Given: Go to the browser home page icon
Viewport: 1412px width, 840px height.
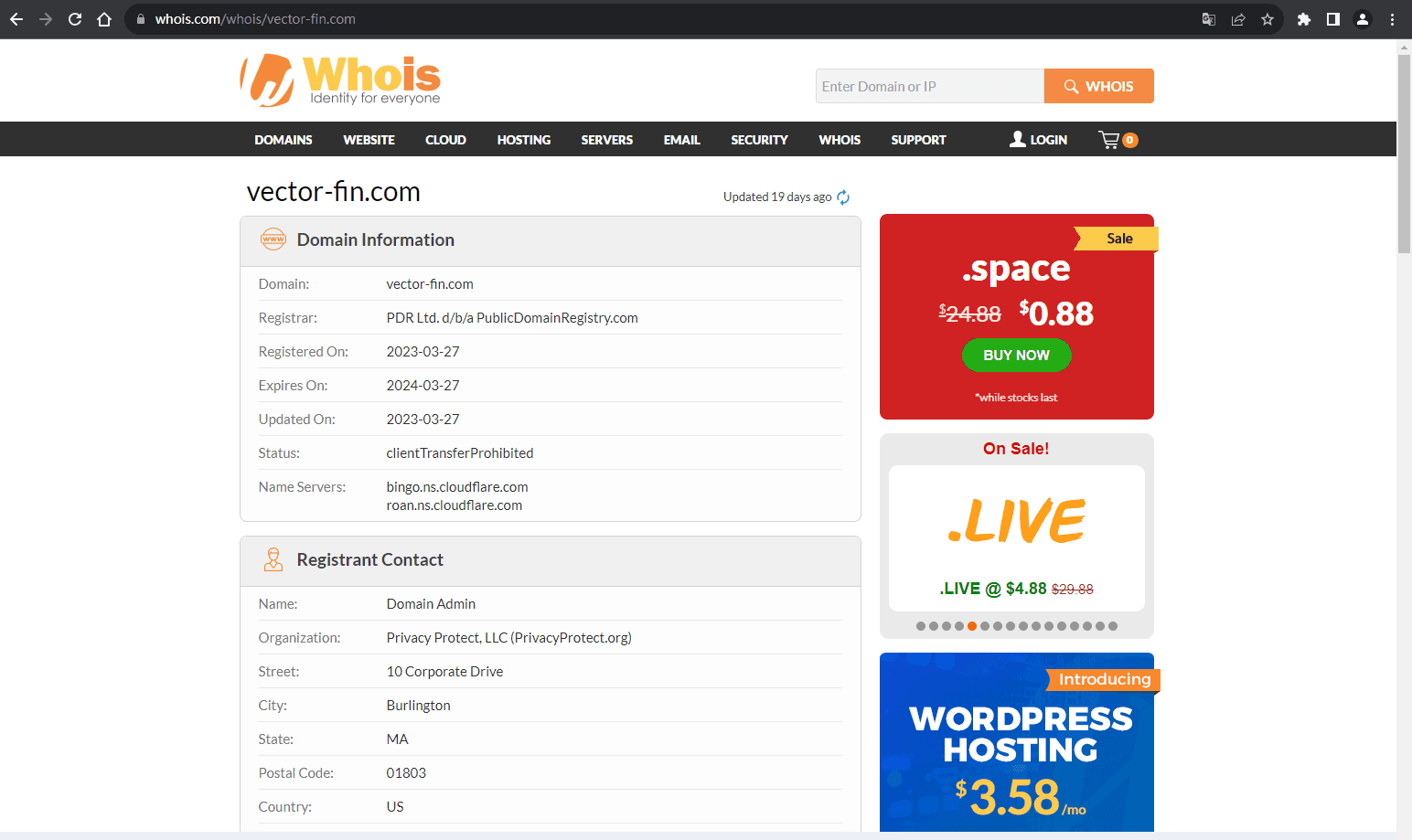Looking at the screenshot, I should (x=104, y=19).
